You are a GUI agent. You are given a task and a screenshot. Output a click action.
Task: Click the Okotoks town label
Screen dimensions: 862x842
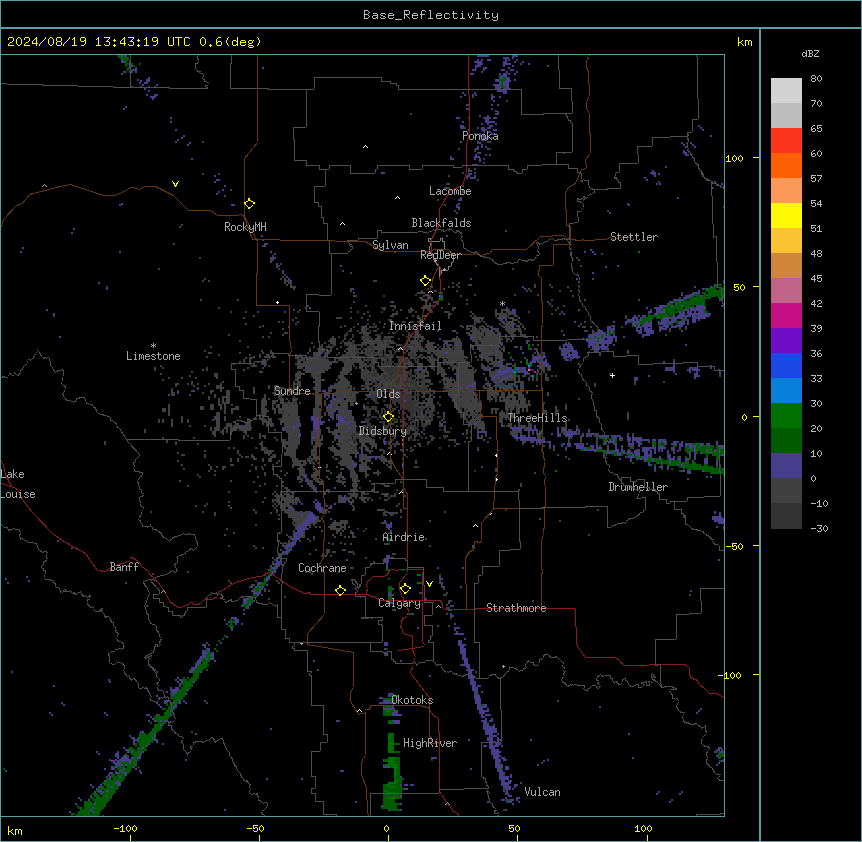412,700
